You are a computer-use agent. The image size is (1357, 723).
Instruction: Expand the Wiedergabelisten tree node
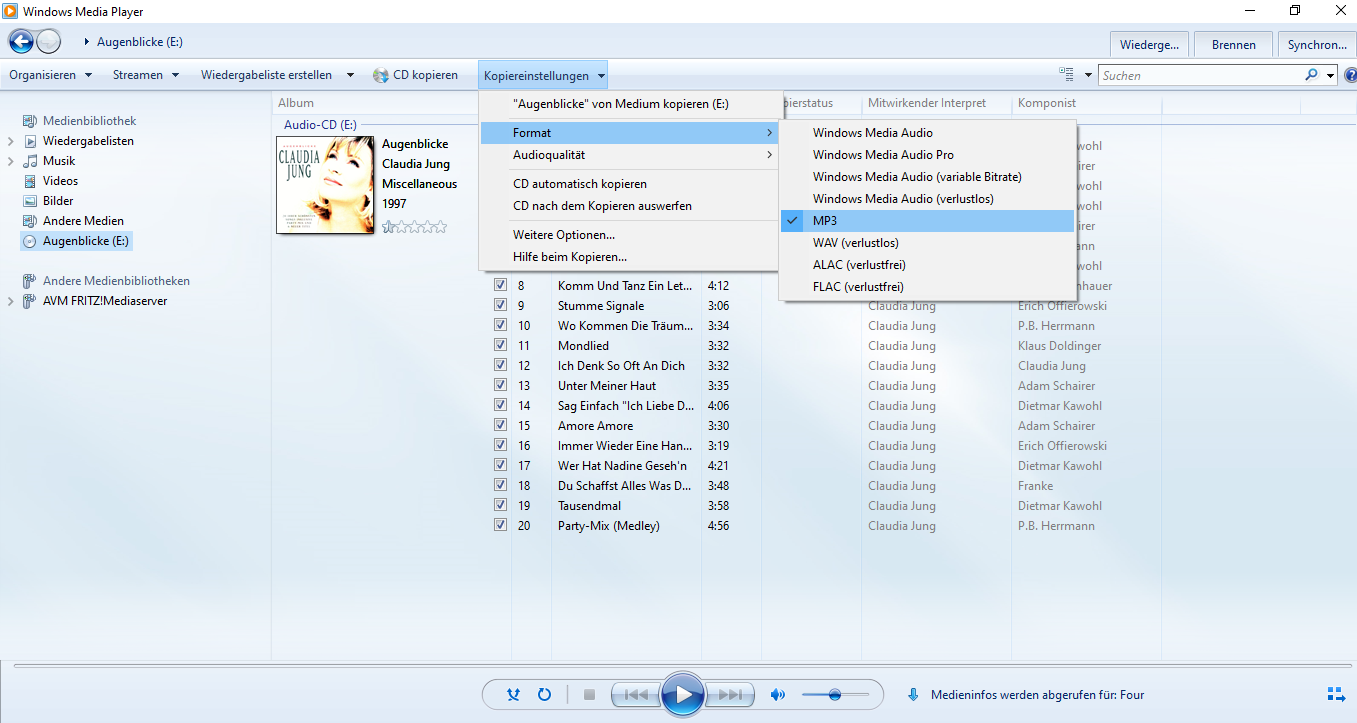(x=11, y=141)
